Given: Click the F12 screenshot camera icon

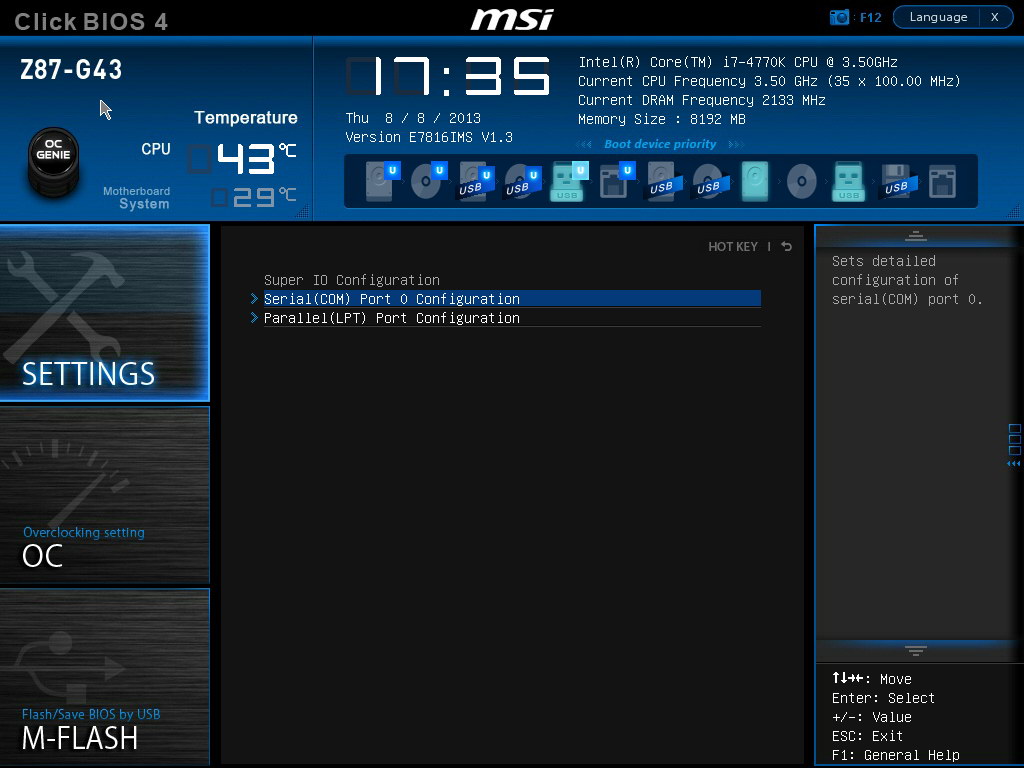Looking at the screenshot, I should click(x=839, y=17).
